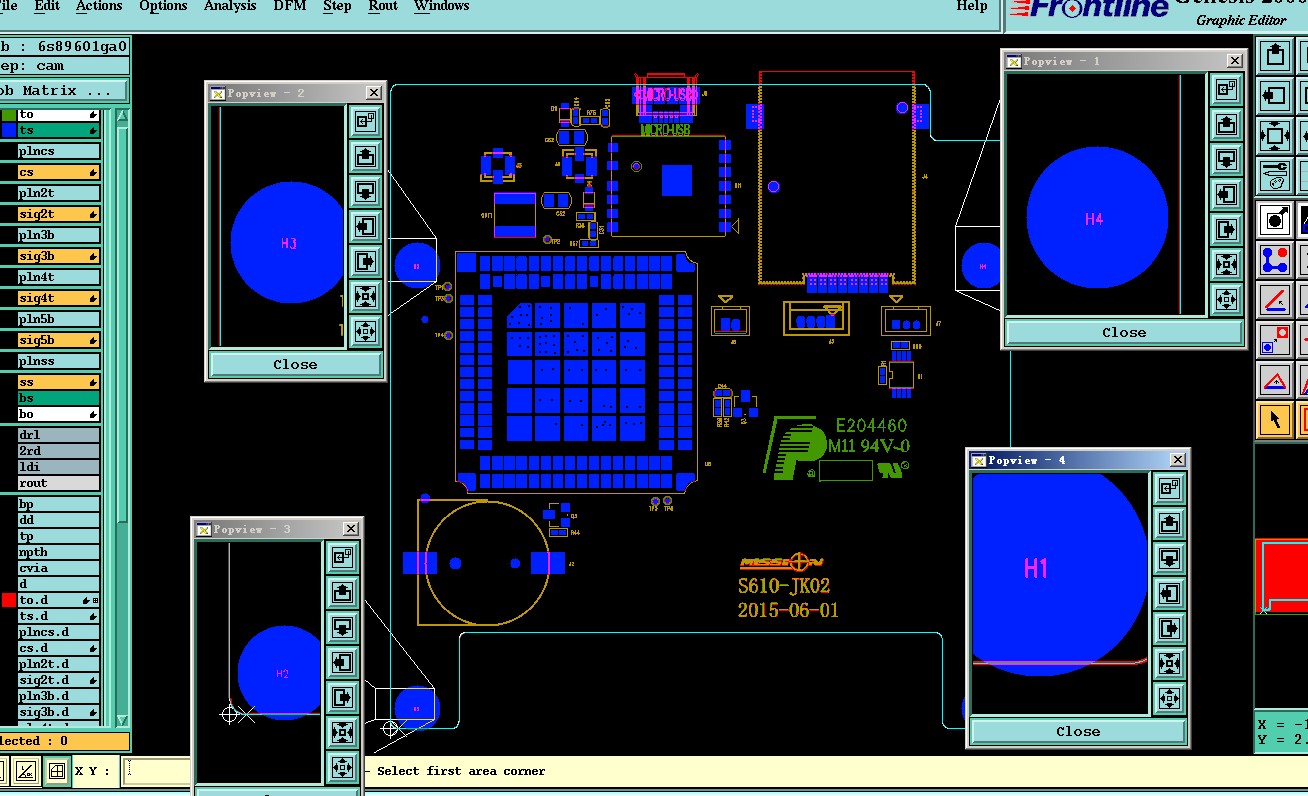Click red color swatch beside to.d layer
The width and height of the screenshot is (1308, 796).
9,600
